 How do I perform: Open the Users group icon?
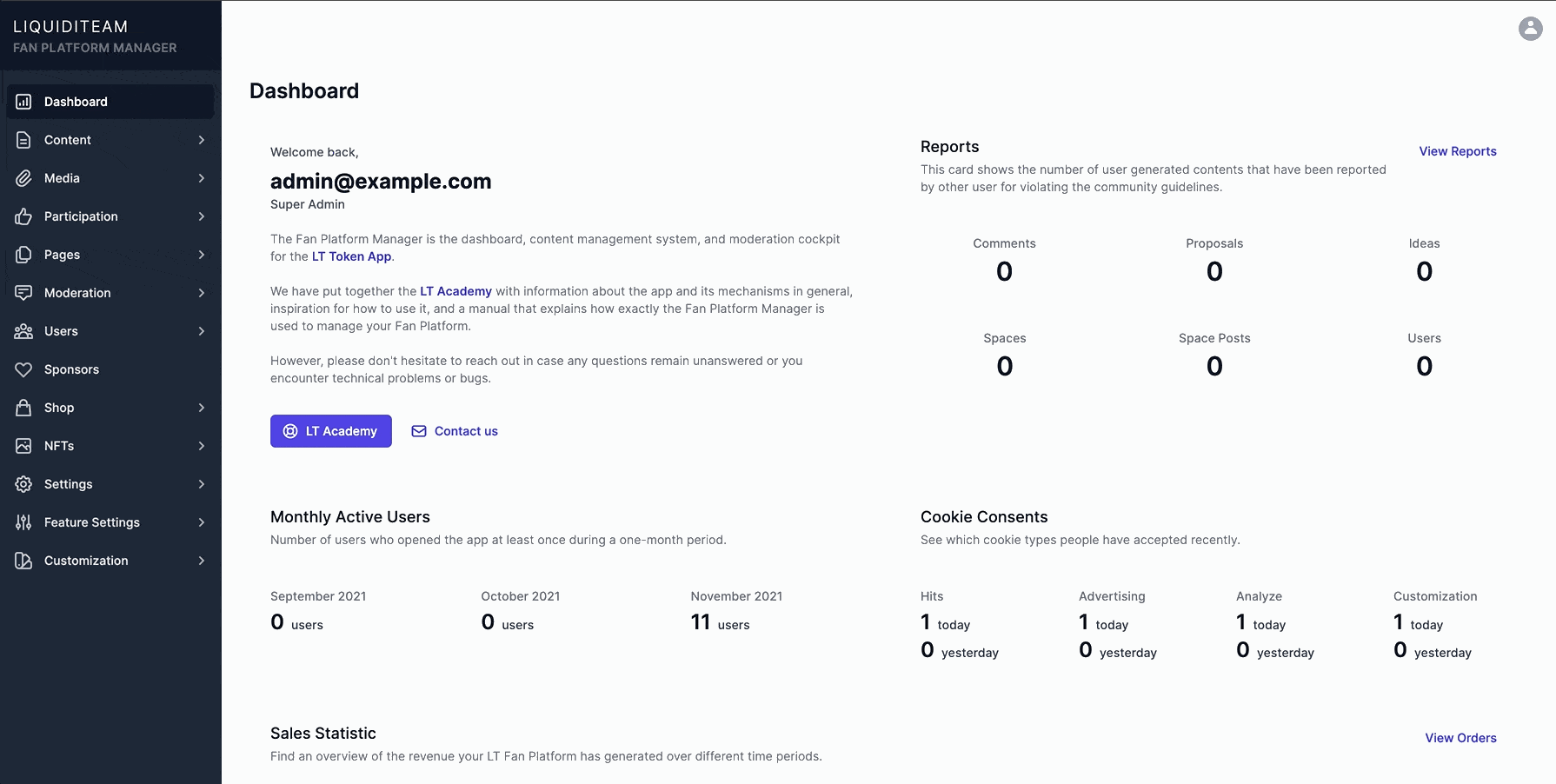(23, 331)
